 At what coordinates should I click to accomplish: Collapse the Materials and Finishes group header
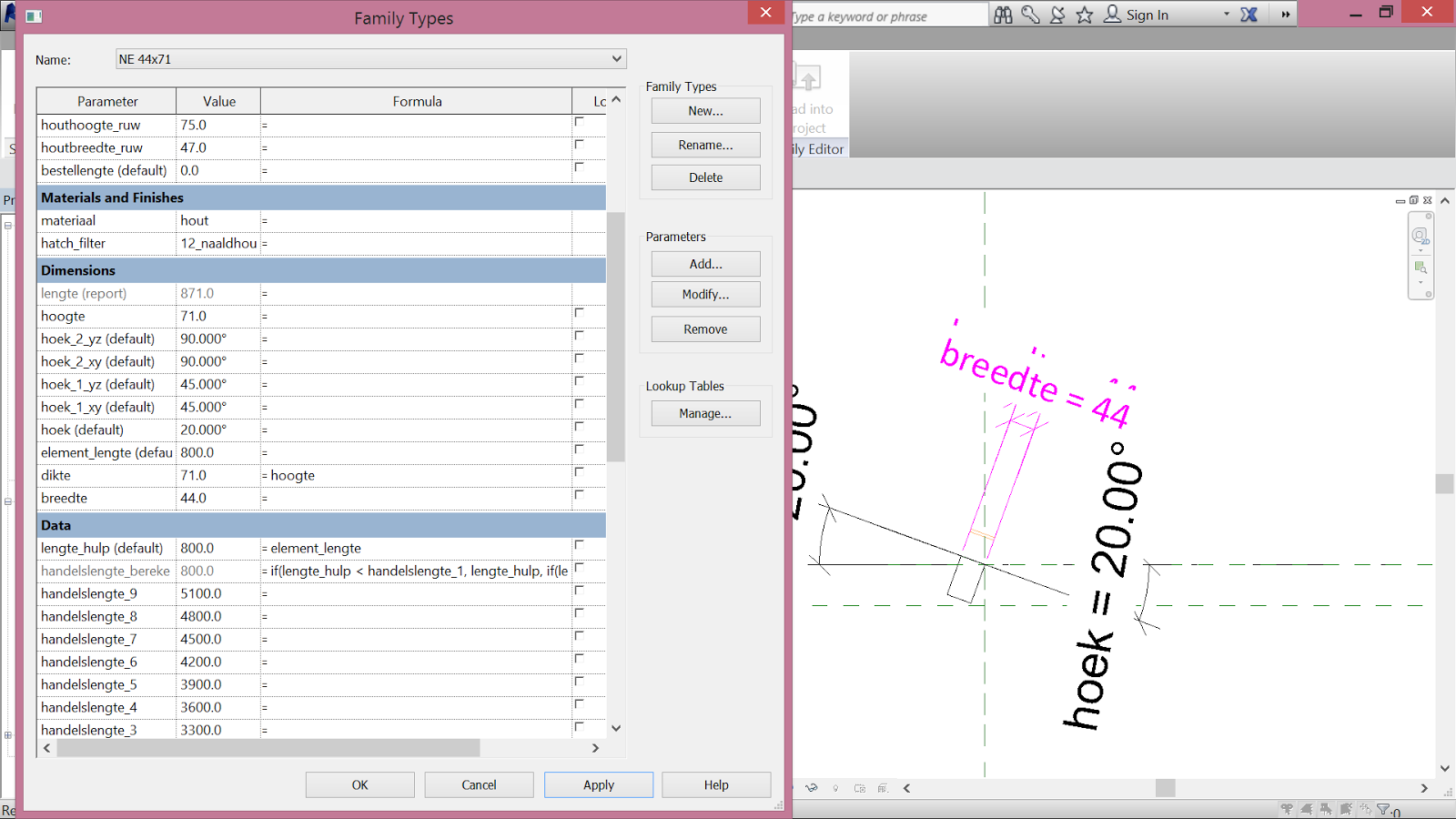coord(321,197)
